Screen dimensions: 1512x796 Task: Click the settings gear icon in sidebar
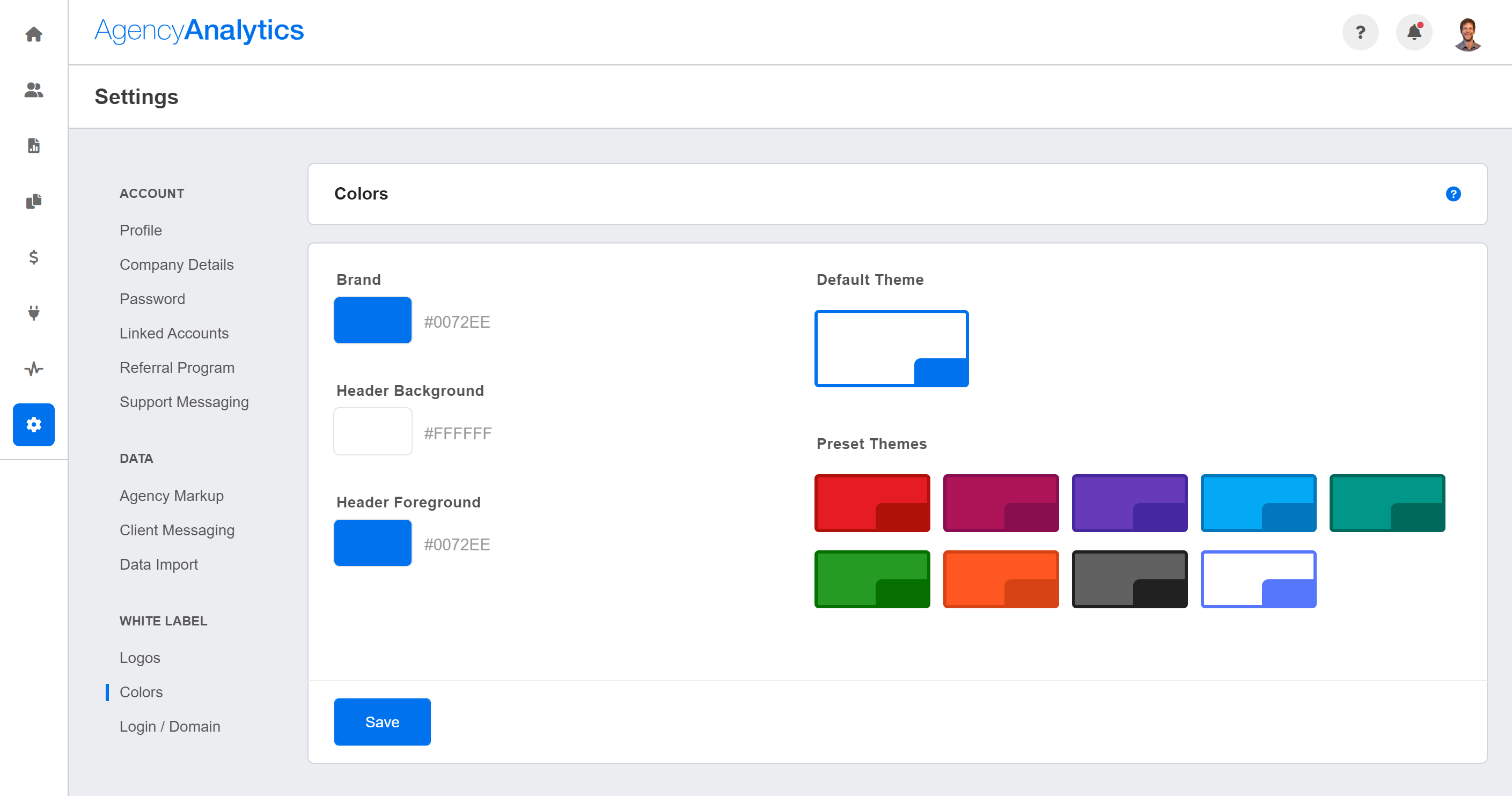[x=34, y=424]
